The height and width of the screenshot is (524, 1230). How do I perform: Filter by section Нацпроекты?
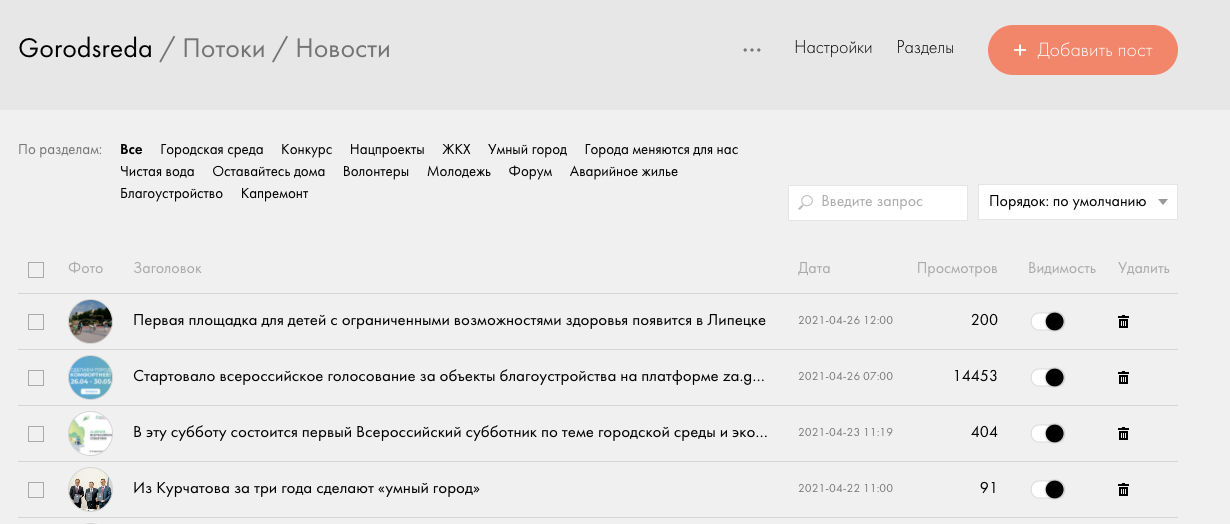pos(387,150)
